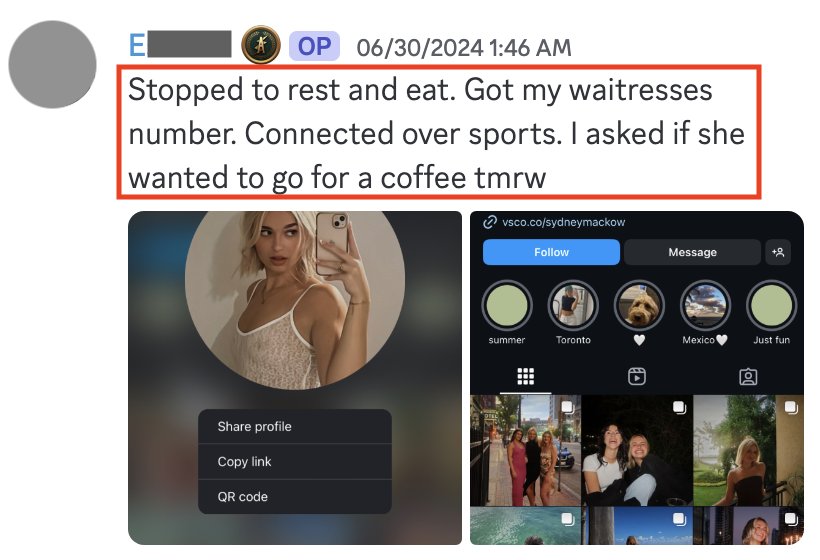Image resolution: width=820 pixels, height=560 pixels.
Task: Open the Toronto story highlight
Action: (573, 306)
